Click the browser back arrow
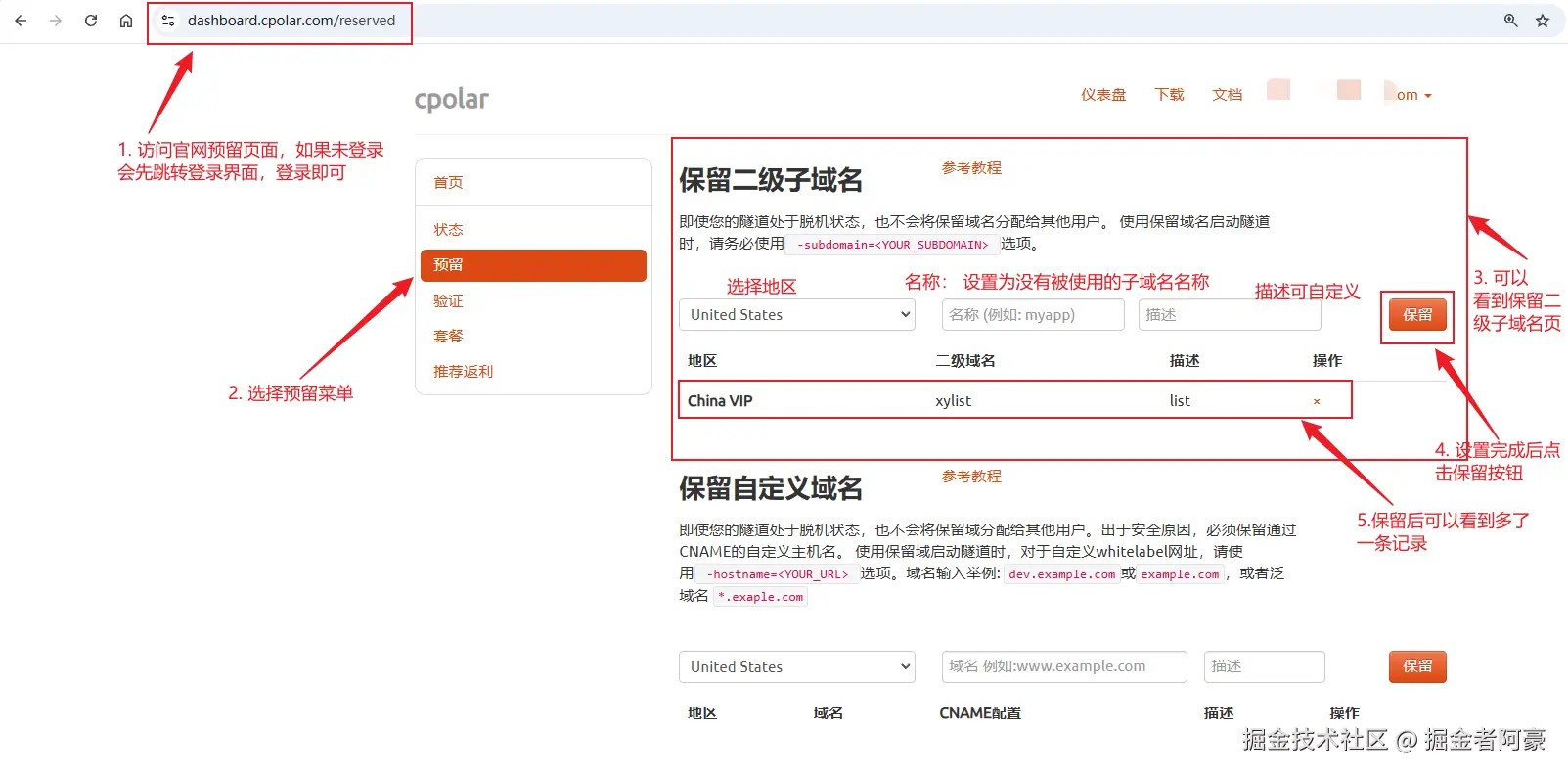 (21, 21)
